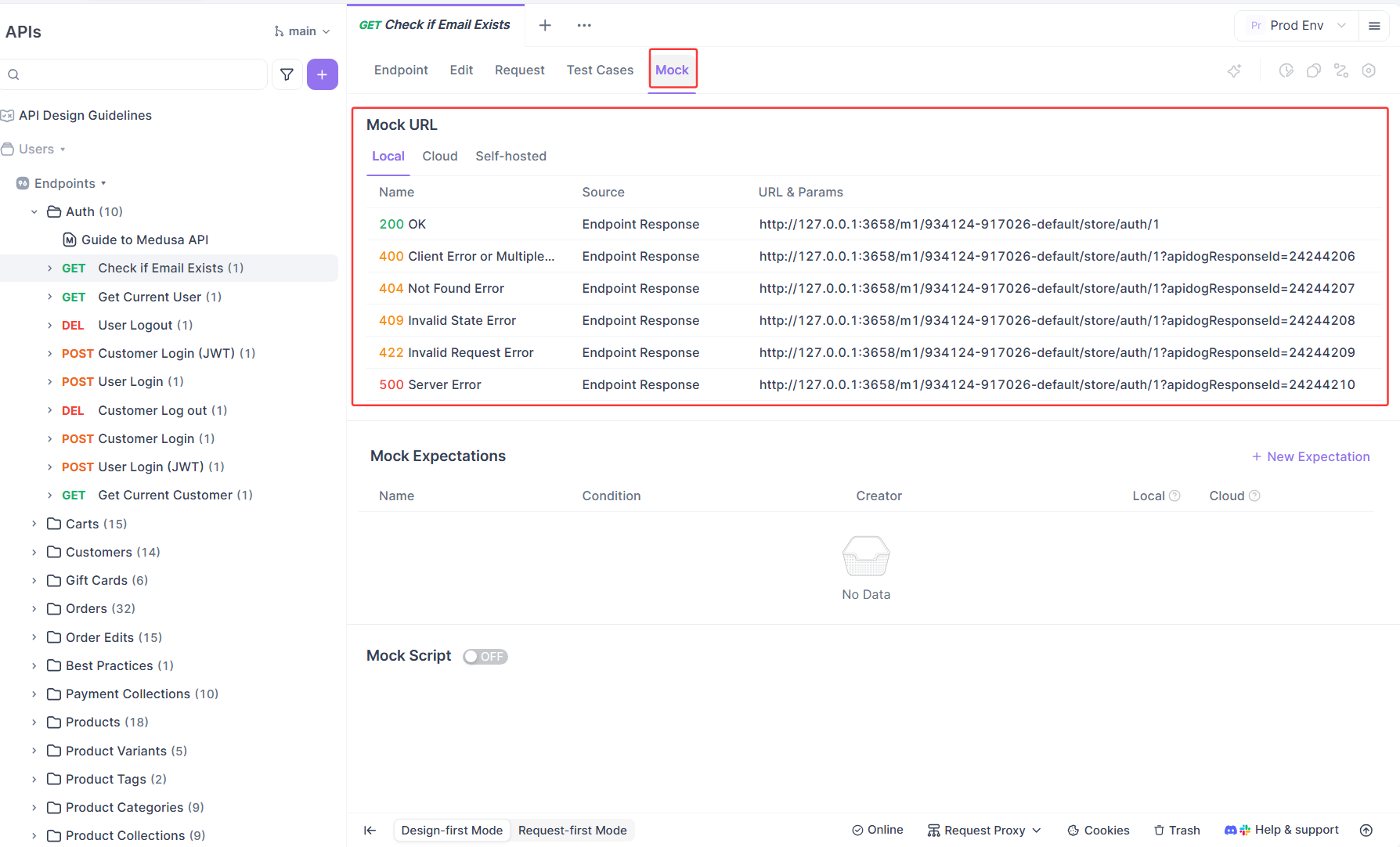Click the filter icon beside search
The width and height of the screenshot is (1400, 847).
point(287,74)
